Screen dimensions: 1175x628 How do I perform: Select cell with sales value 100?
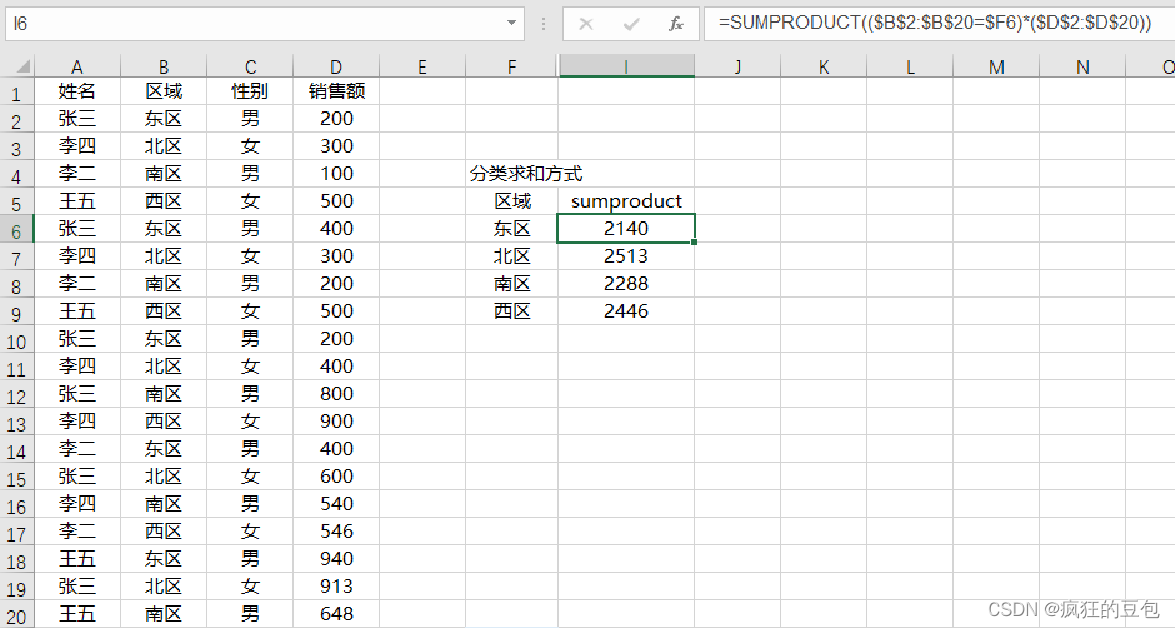(x=336, y=174)
